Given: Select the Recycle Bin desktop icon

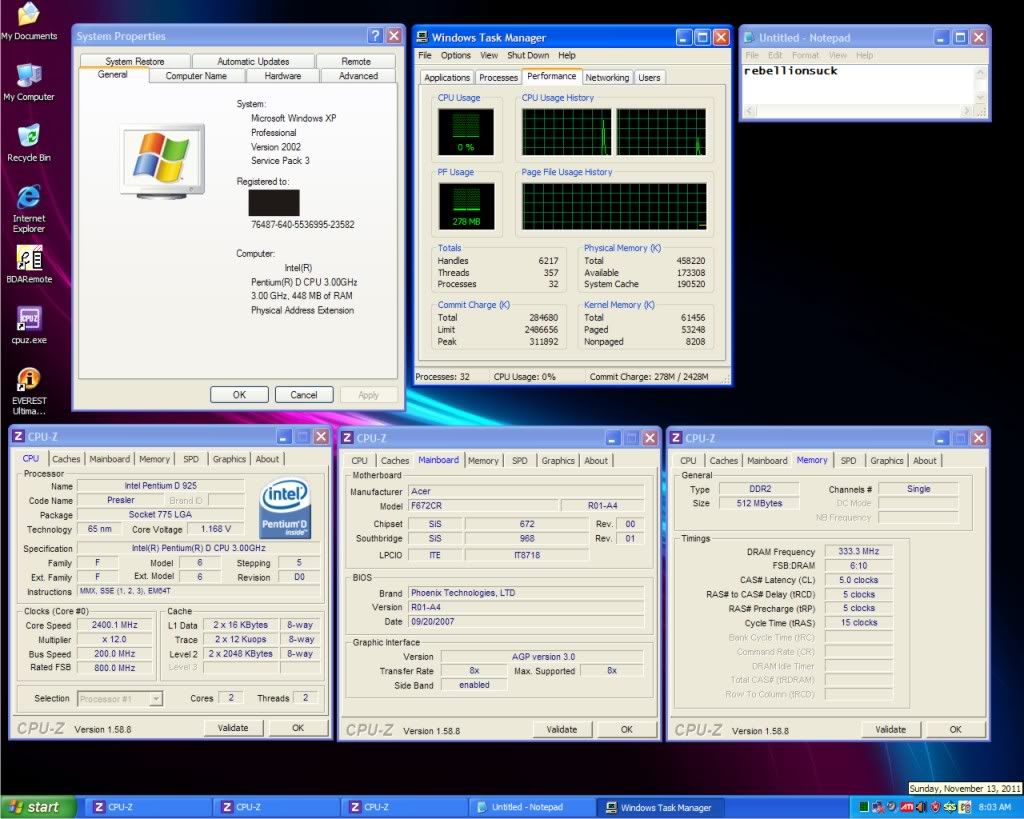Looking at the screenshot, I should (x=29, y=142).
